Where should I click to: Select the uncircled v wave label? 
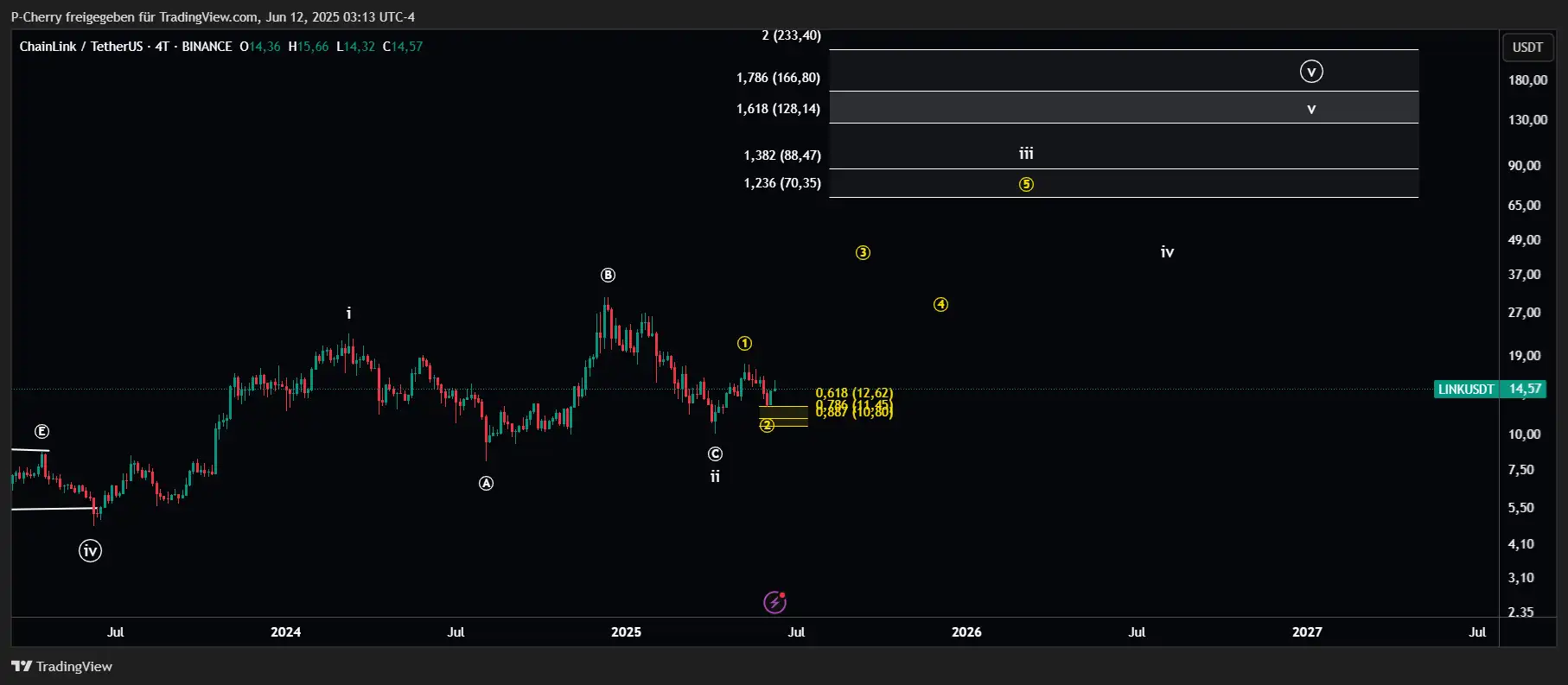[x=1311, y=109]
